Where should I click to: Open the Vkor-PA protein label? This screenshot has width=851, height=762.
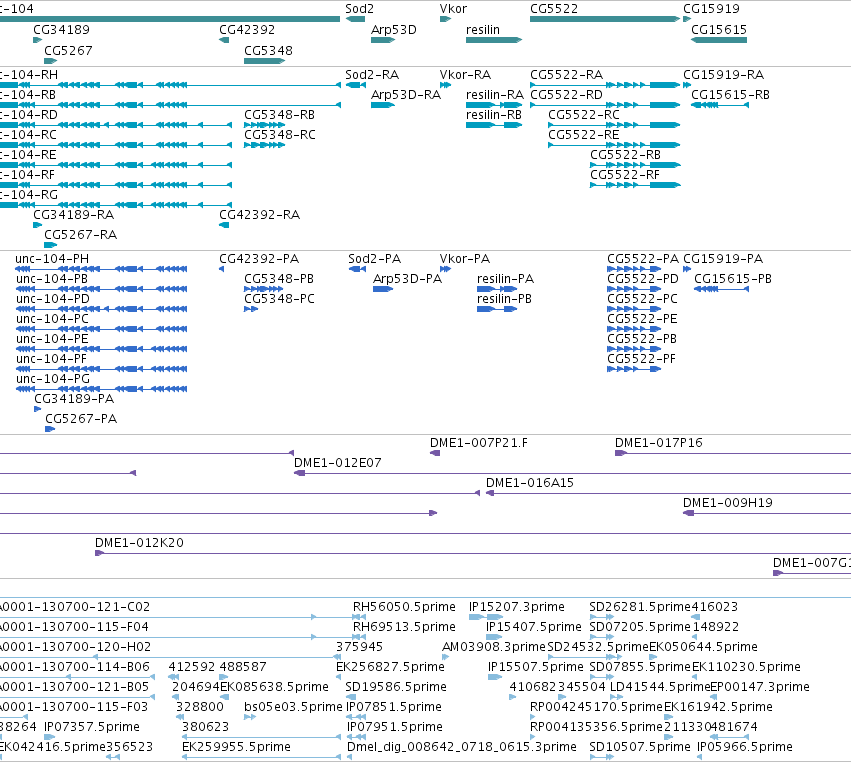click(x=465, y=259)
